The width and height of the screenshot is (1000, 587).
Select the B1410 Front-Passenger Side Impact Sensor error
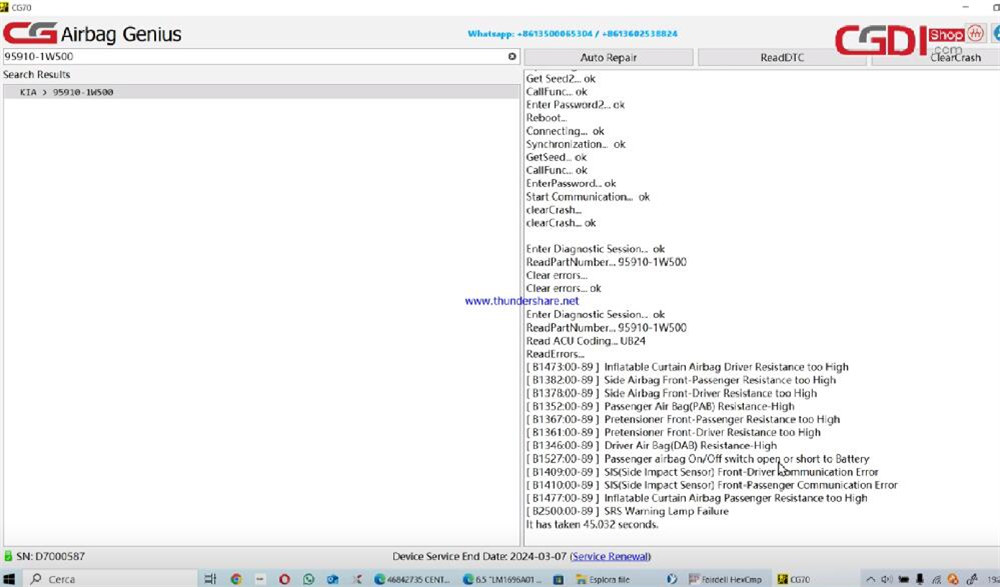coord(712,485)
